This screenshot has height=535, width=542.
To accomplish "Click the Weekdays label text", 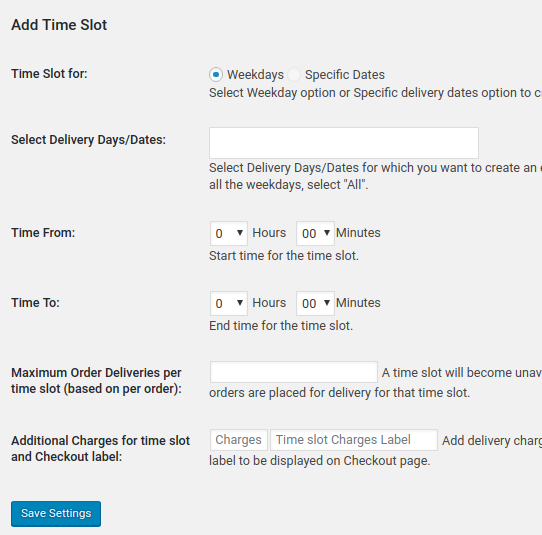I will pyautogui.click(x=255, y=75).
